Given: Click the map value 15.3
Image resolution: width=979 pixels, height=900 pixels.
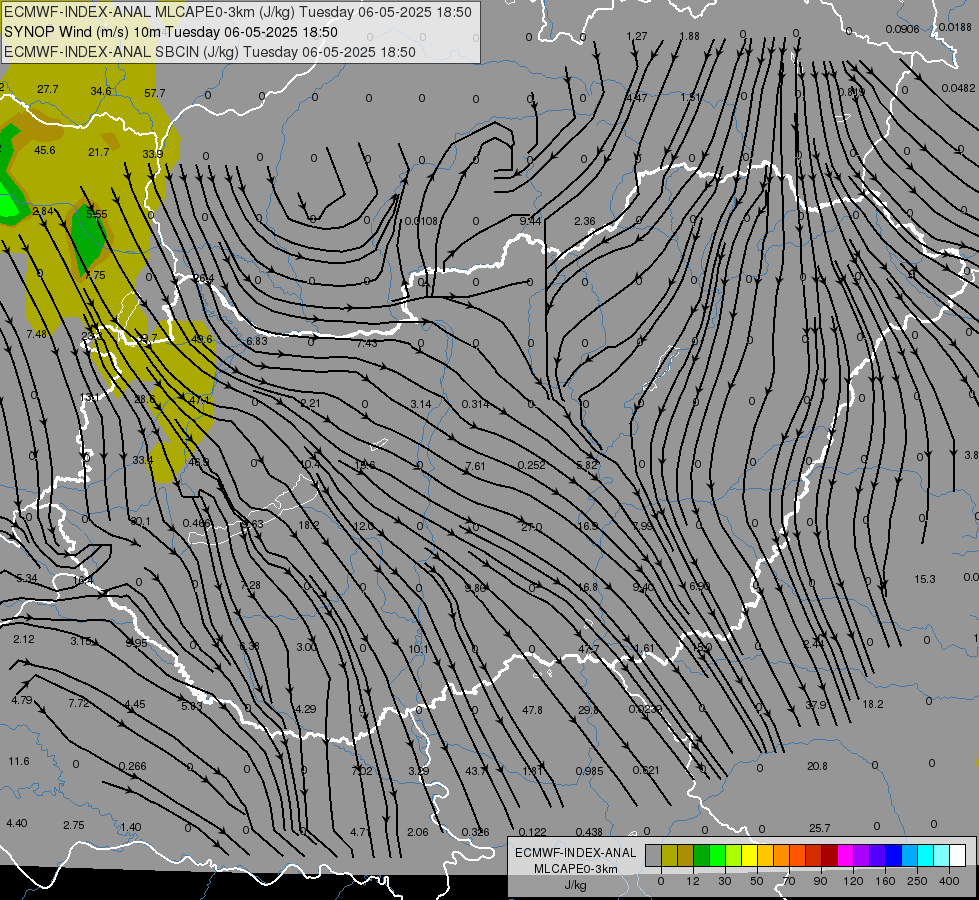Looking at the screenshot, I should pos(925,580).
